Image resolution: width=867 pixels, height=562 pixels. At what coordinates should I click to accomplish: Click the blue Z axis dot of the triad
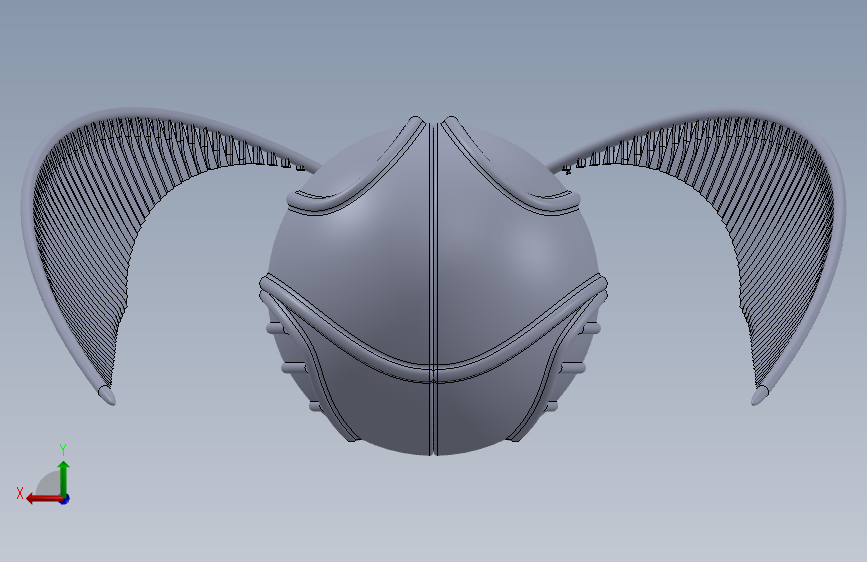tap(65, 499)
